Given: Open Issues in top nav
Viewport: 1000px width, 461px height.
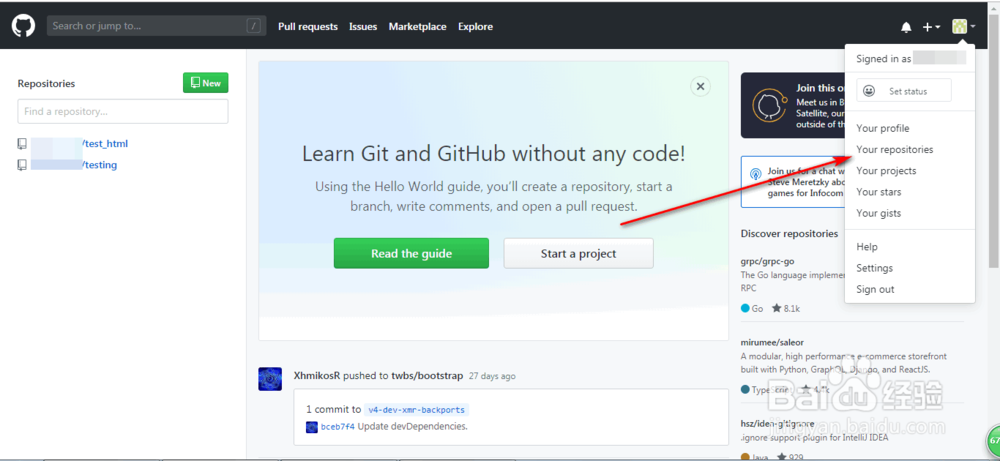Looking at the screenshot, I should pyautogui.click(x=363, y=27).
